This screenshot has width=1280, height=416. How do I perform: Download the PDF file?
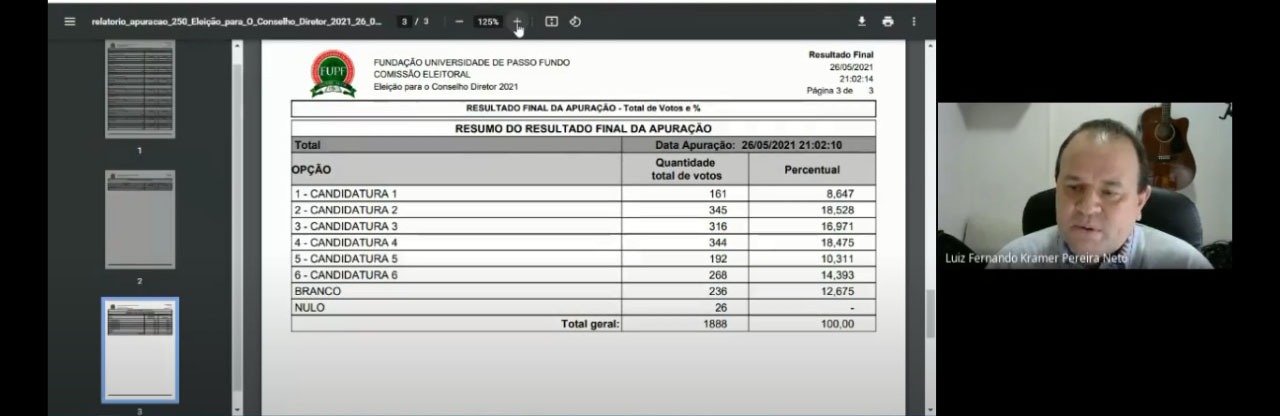(x=862, y=21)
